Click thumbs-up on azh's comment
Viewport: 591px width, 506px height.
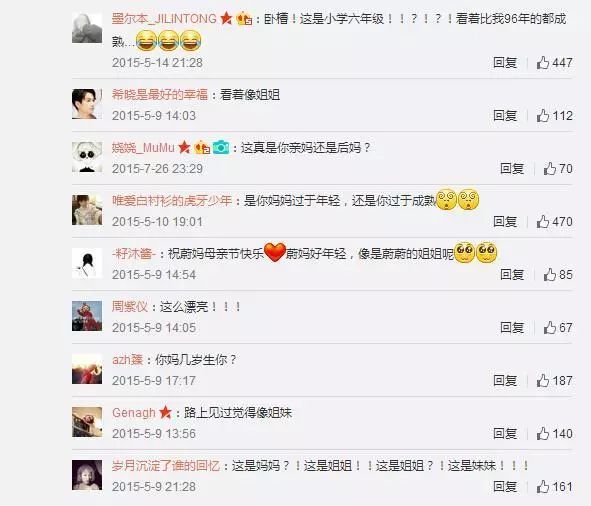point(543,380)
